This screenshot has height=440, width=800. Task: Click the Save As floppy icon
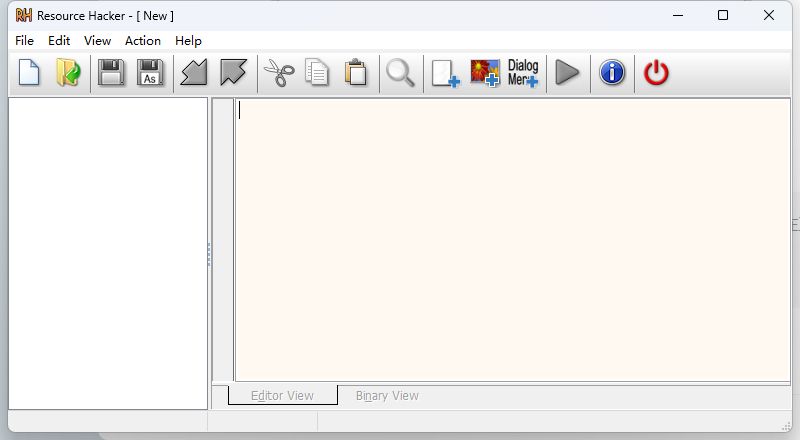(x=150, y=73)
